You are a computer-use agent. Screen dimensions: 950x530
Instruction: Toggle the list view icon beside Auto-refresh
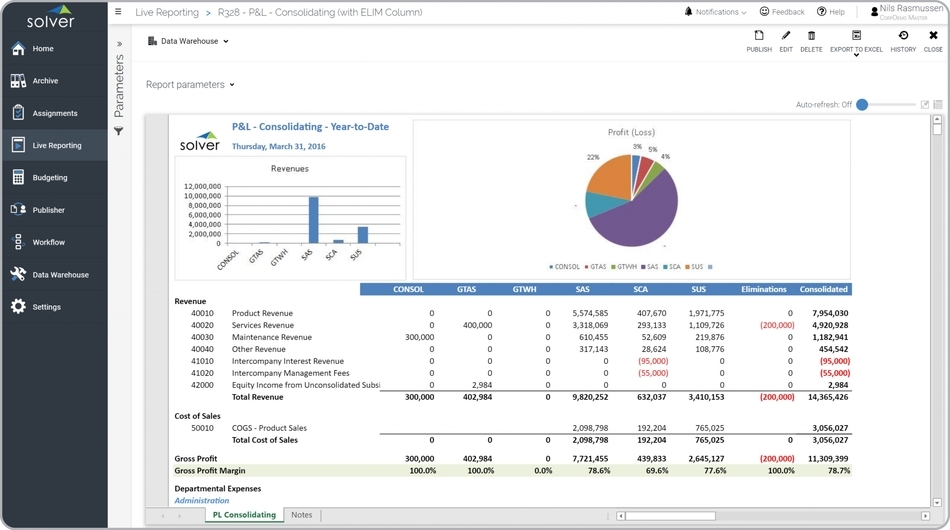(938, 105)
